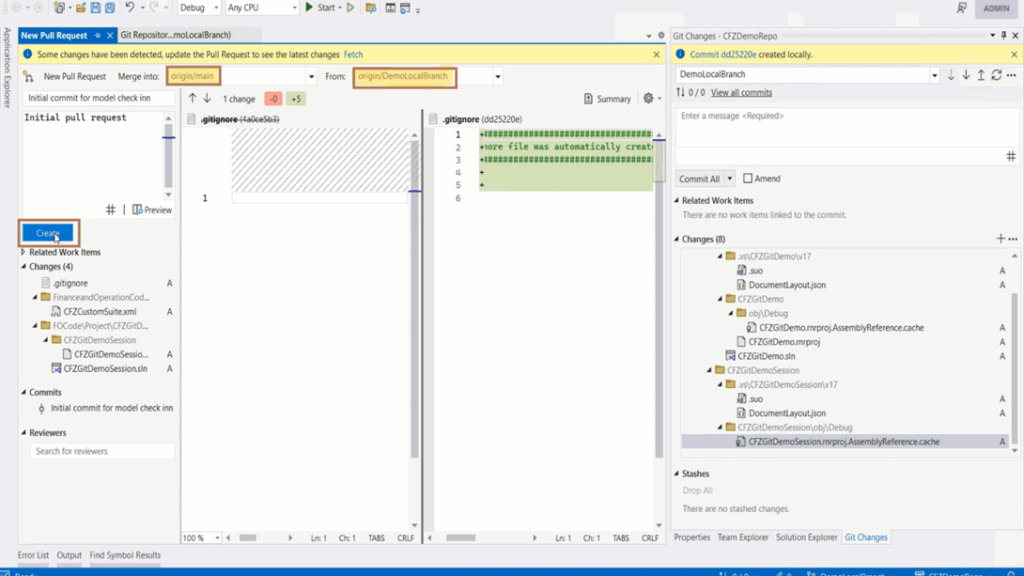
Task: Click the Preview button
Action: pos(152,210)
